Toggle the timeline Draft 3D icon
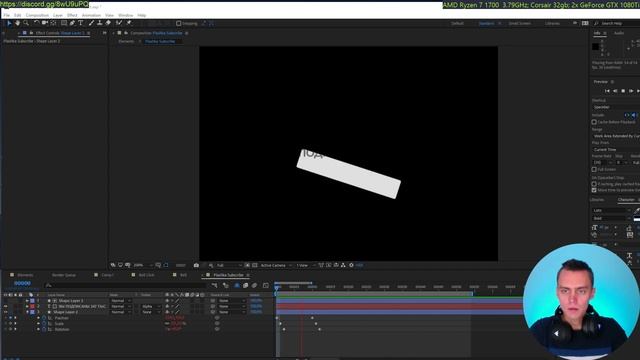The width and height of the screenshot is (640, 360). tap(226, 285)
